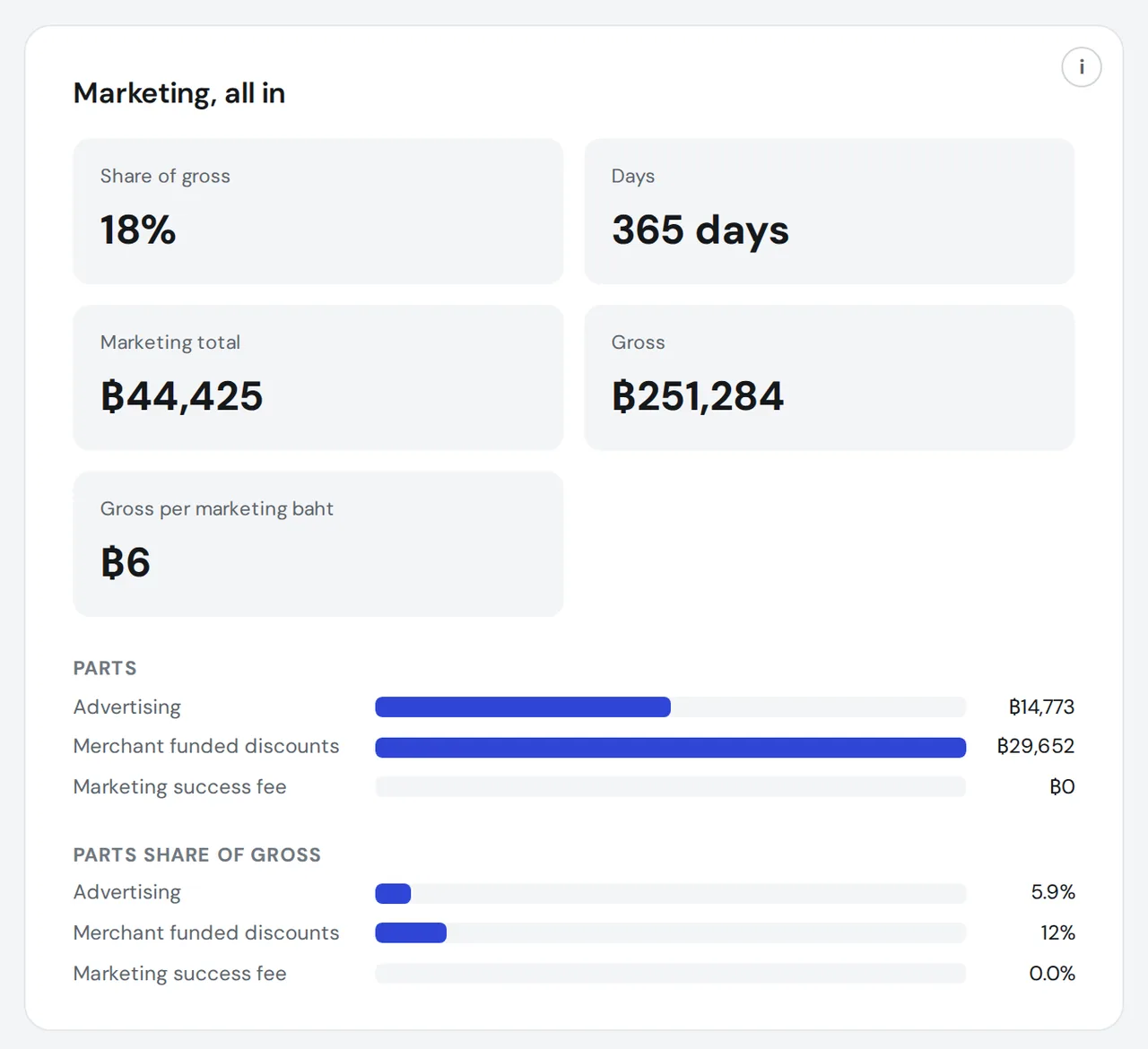Click the 'Share of gross' label
Image resolution: width=1148 pixels, height=1049 pixels.
(165, 177)
